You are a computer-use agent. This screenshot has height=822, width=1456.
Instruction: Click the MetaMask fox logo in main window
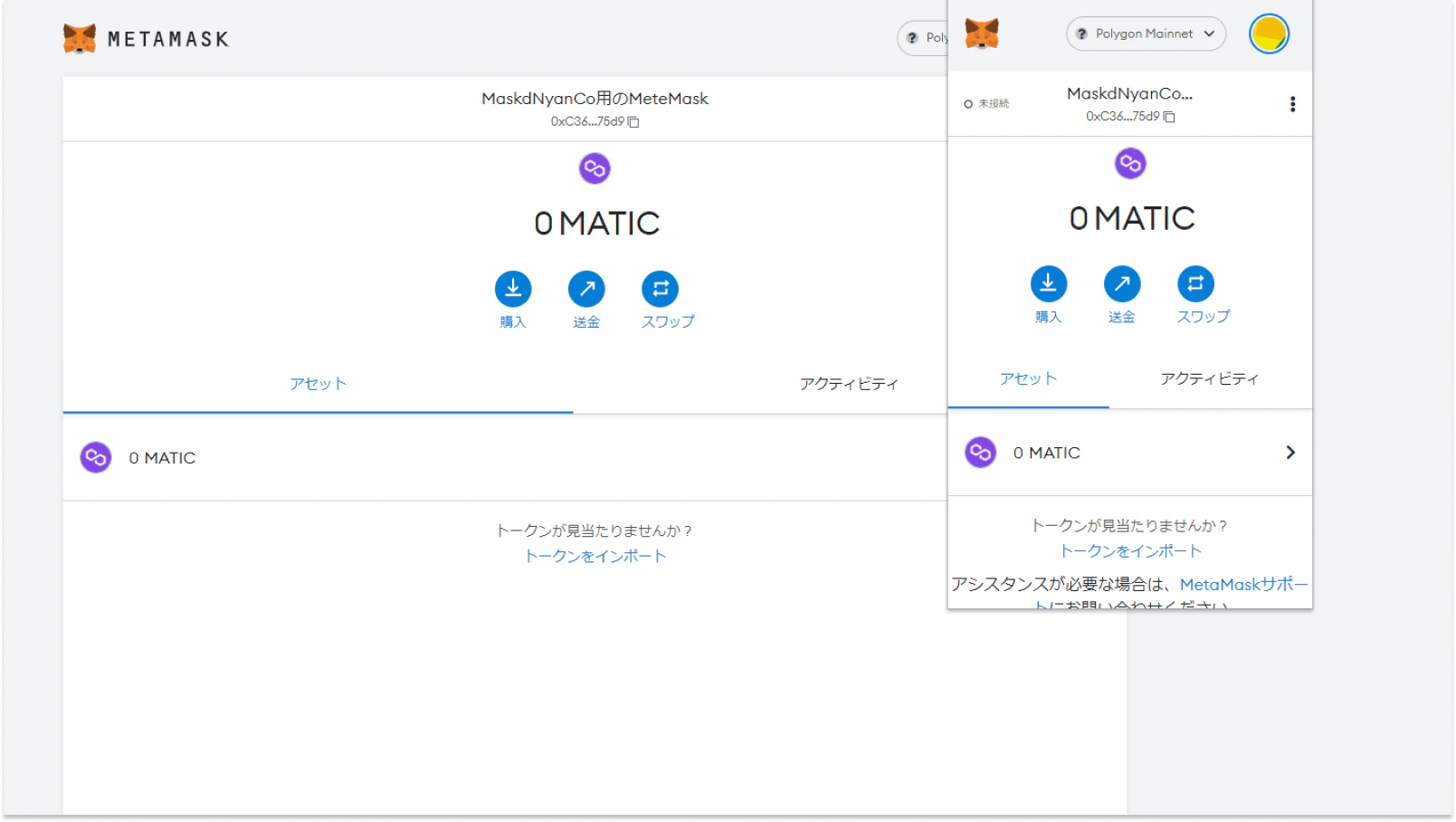point(80,39)
